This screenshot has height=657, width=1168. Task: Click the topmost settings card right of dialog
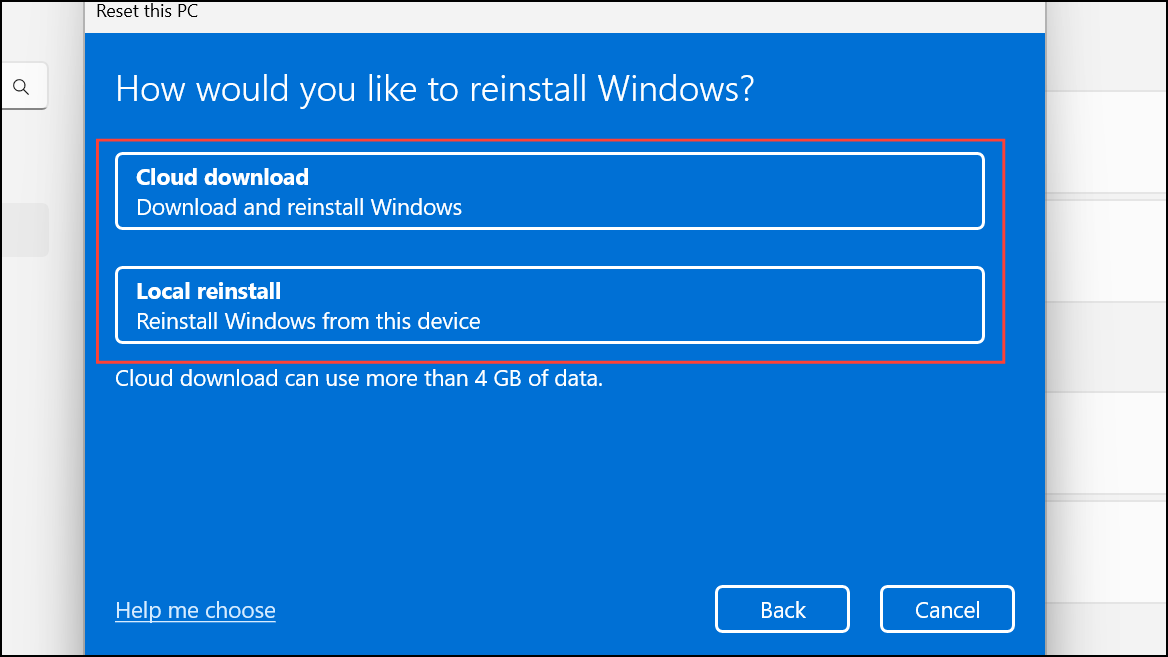point(1107,142)
